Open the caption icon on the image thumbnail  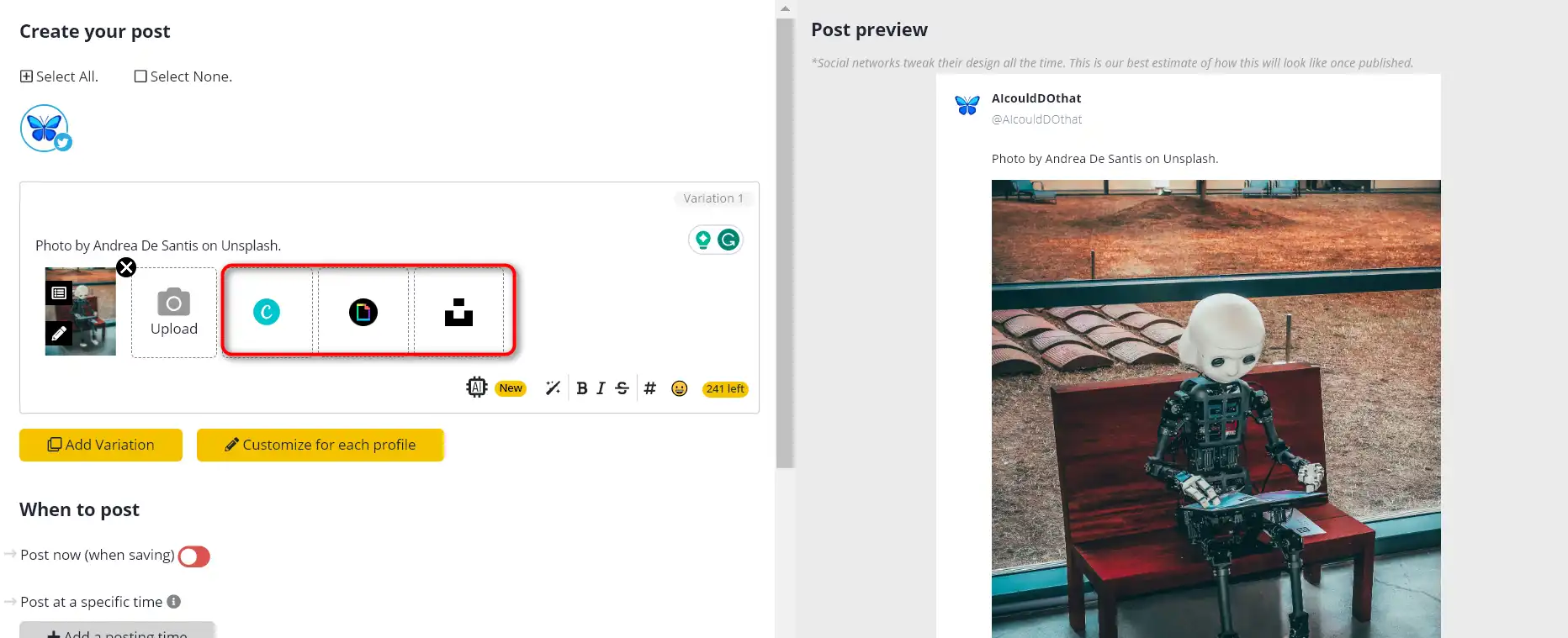[x=59, y=293]
